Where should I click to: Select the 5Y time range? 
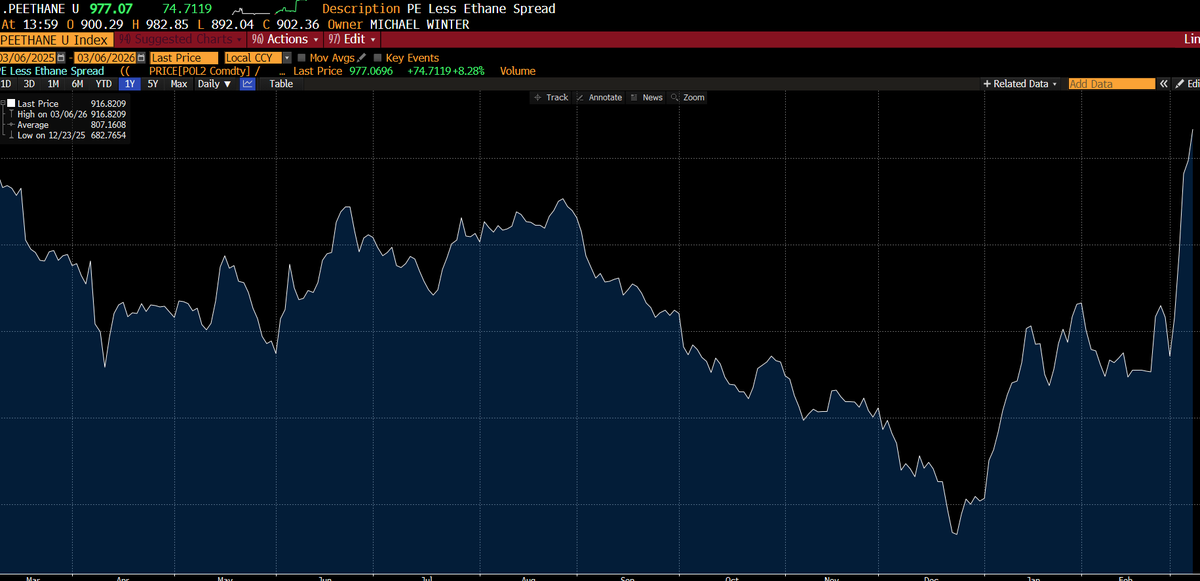pyautogui.click(x=153, y=84)
